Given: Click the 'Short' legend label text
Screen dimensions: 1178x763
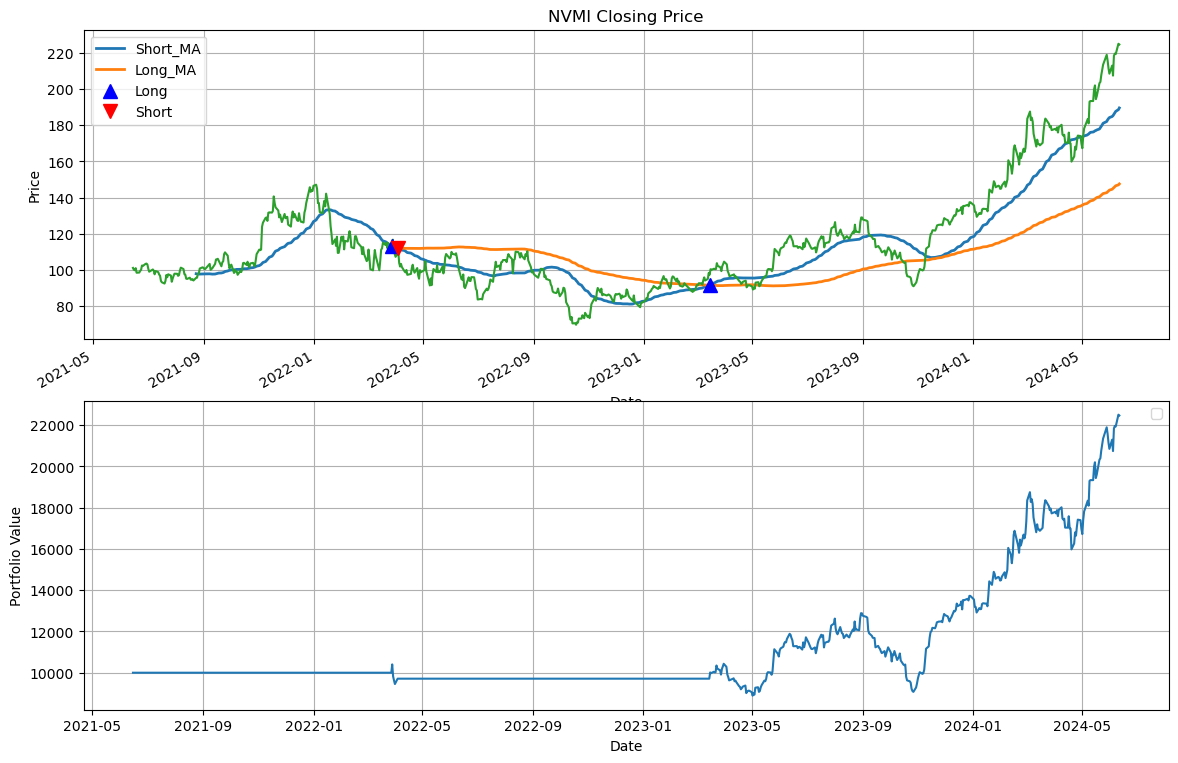Looking at the screenshot, I should coord(154,113).
